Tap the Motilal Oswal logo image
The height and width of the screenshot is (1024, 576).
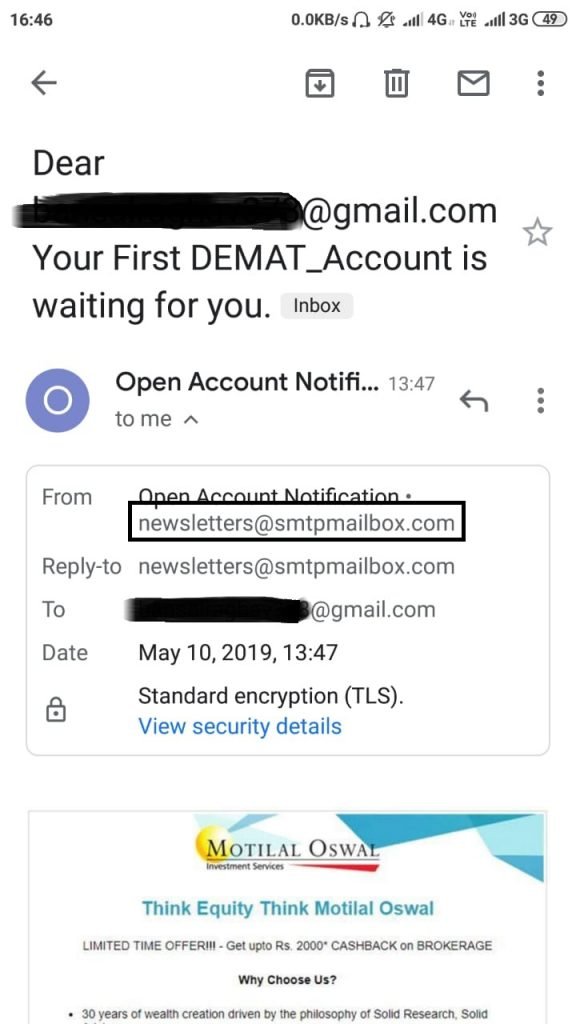(287, 849)
